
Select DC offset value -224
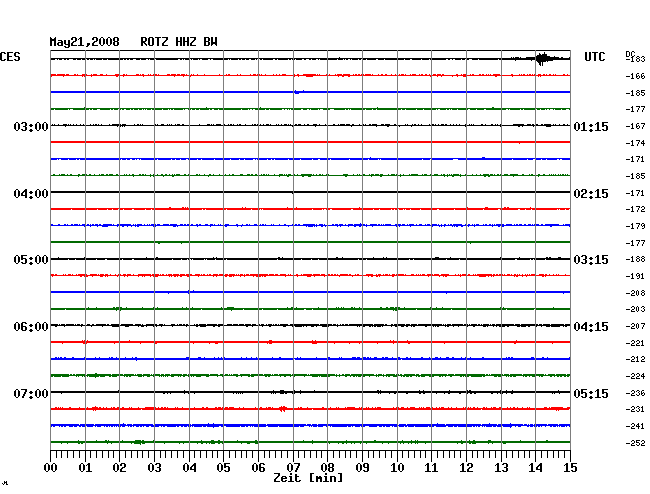pos(635,376)
